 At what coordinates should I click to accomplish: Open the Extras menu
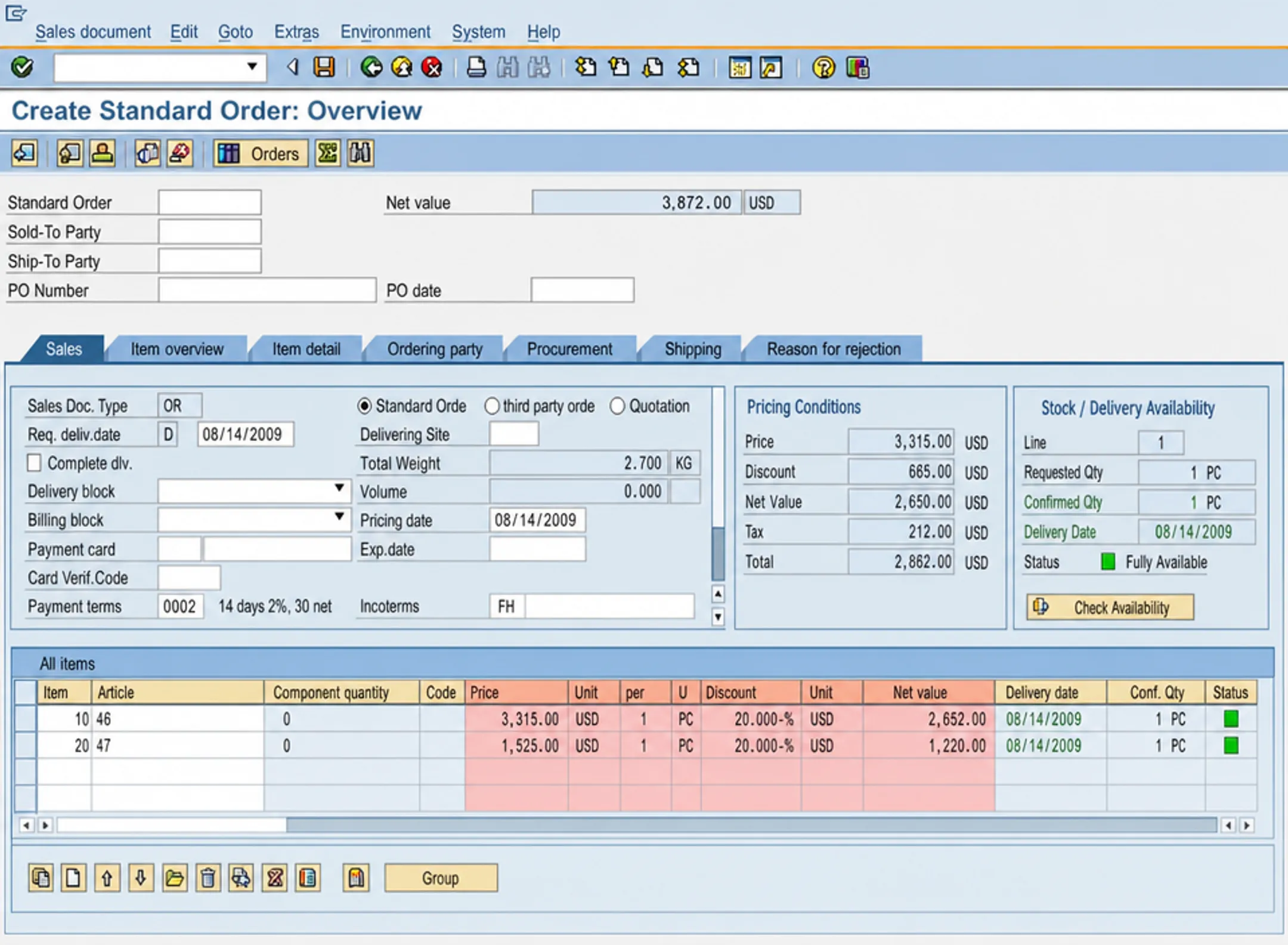pos(296,32)
